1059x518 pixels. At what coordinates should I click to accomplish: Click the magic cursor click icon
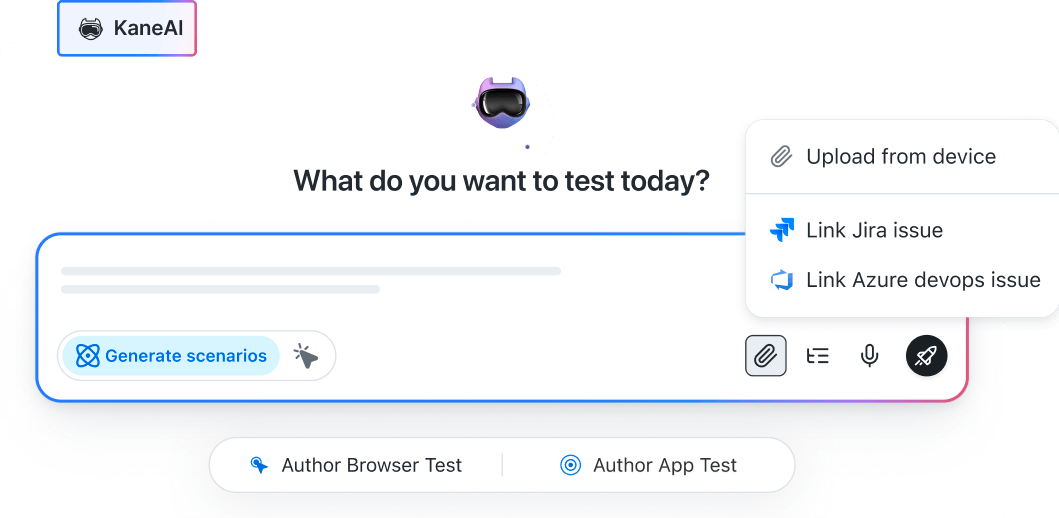point(306,356)
